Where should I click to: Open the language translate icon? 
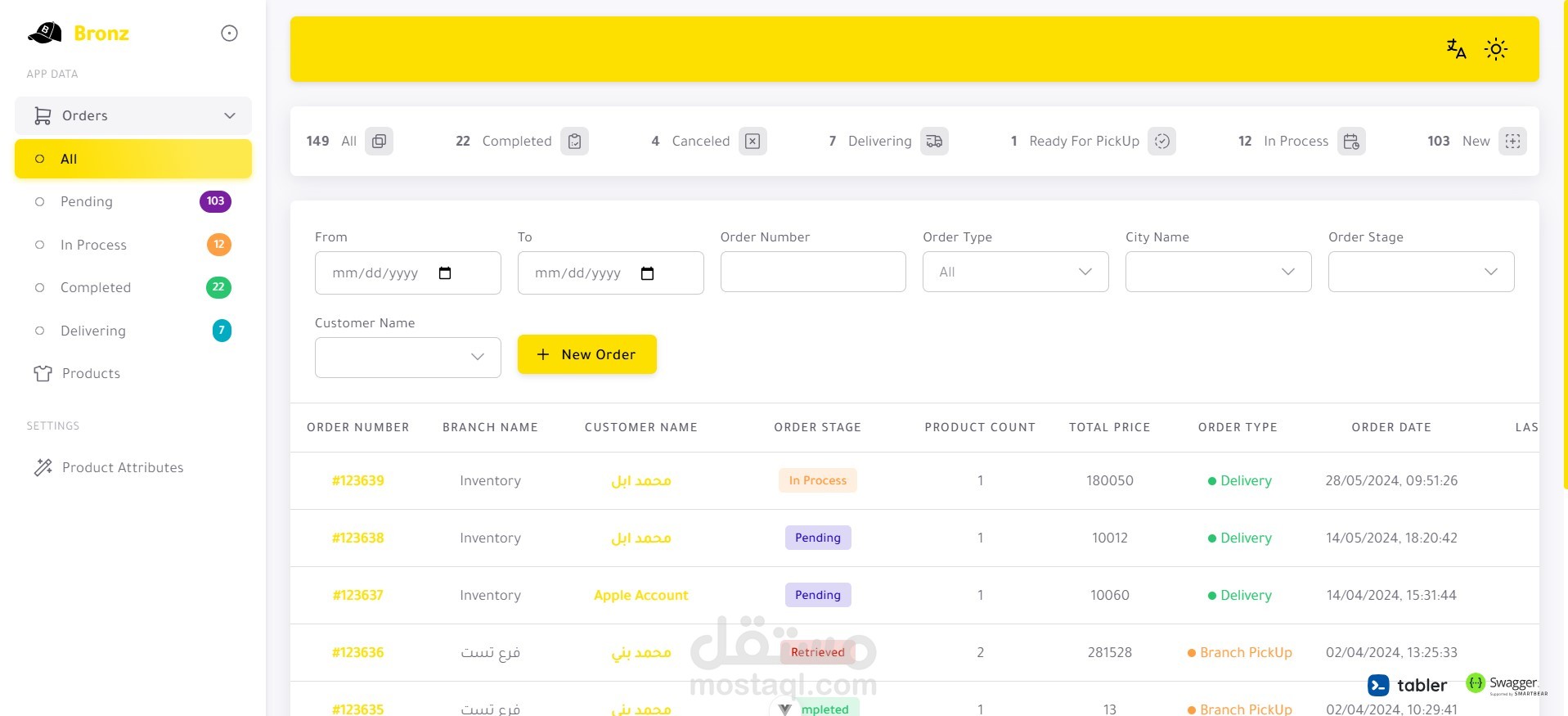1456,49
